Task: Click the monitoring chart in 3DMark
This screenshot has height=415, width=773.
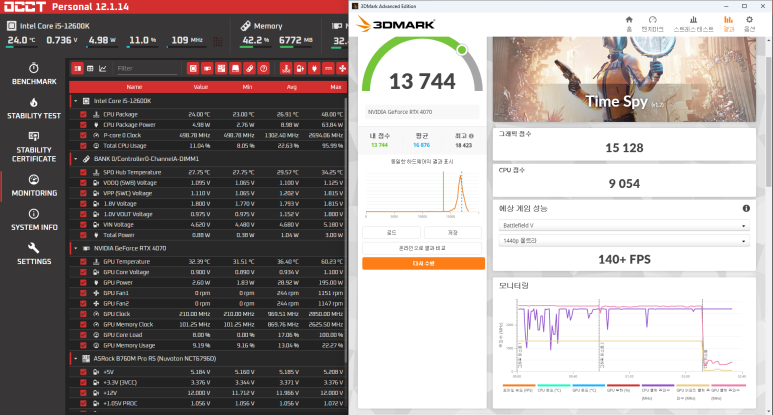Action: (x=624, y=339)
